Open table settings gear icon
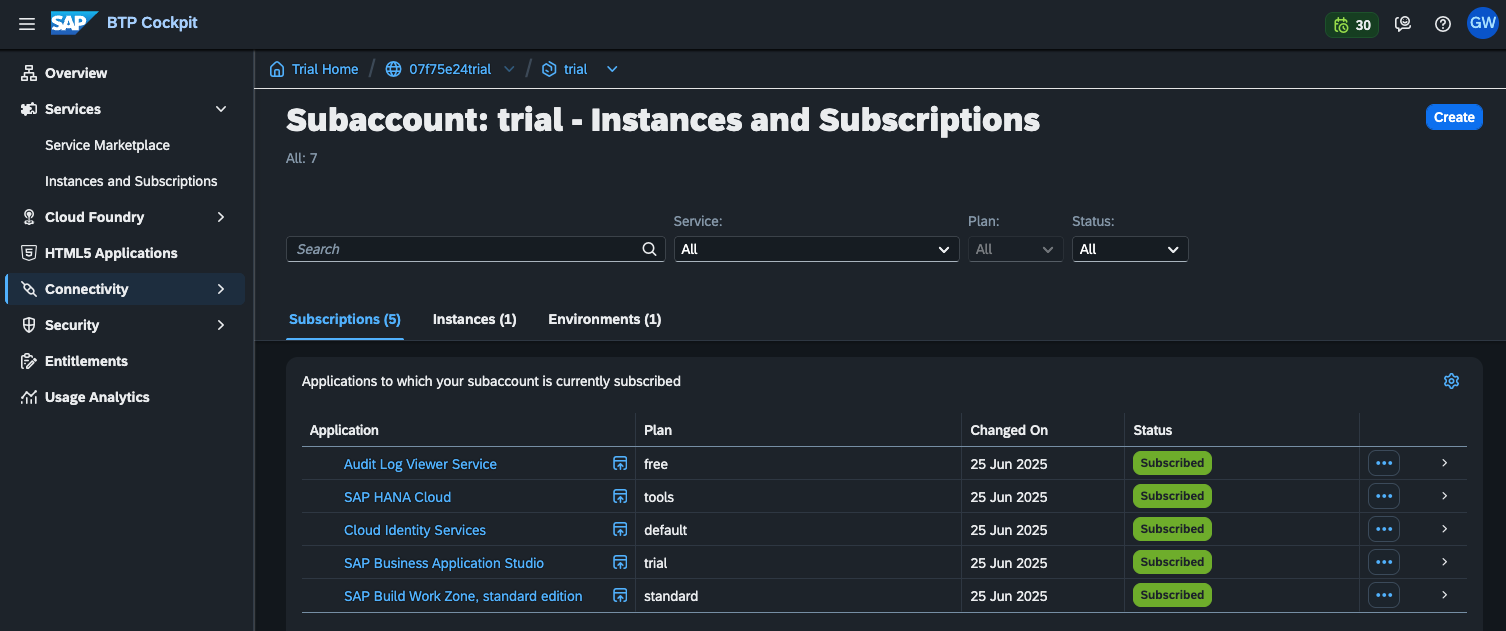Image resolution: width=1506 pixels, height=631 pixels. click(x=1452, y=381)
